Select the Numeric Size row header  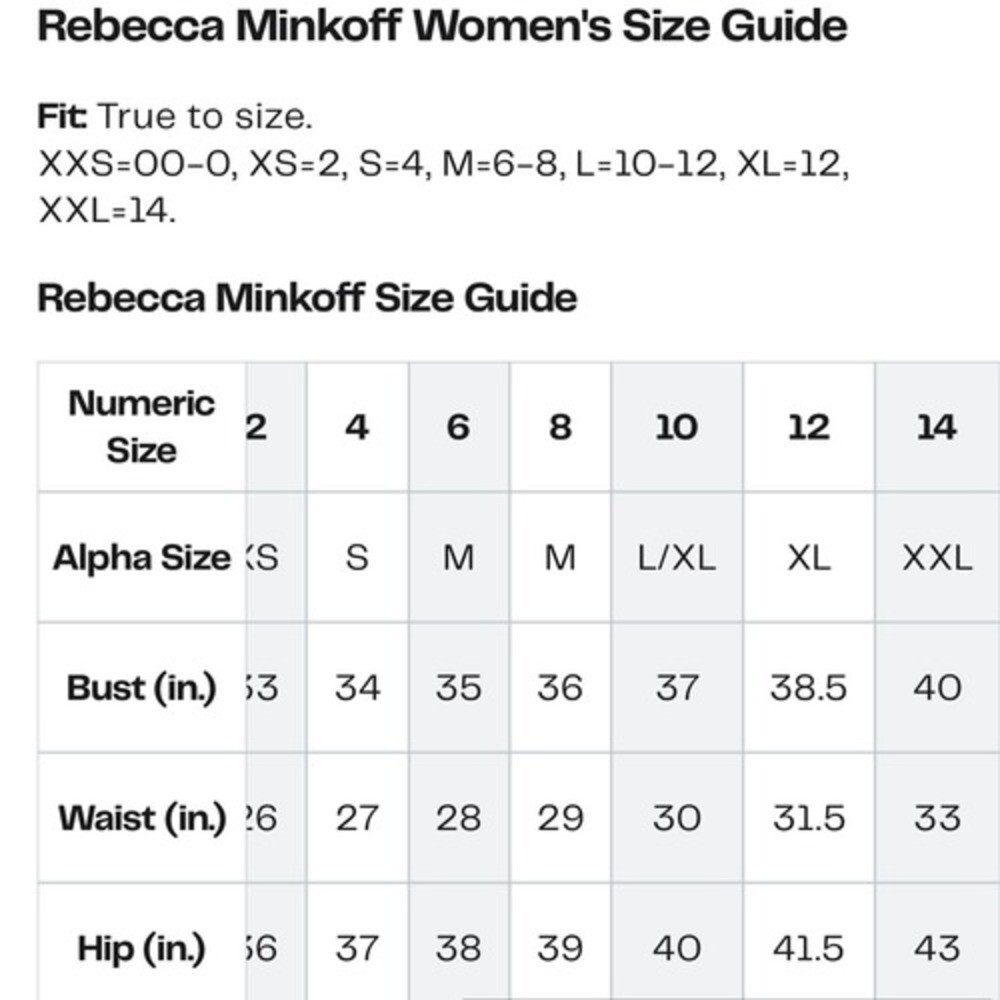pos(142,427)
